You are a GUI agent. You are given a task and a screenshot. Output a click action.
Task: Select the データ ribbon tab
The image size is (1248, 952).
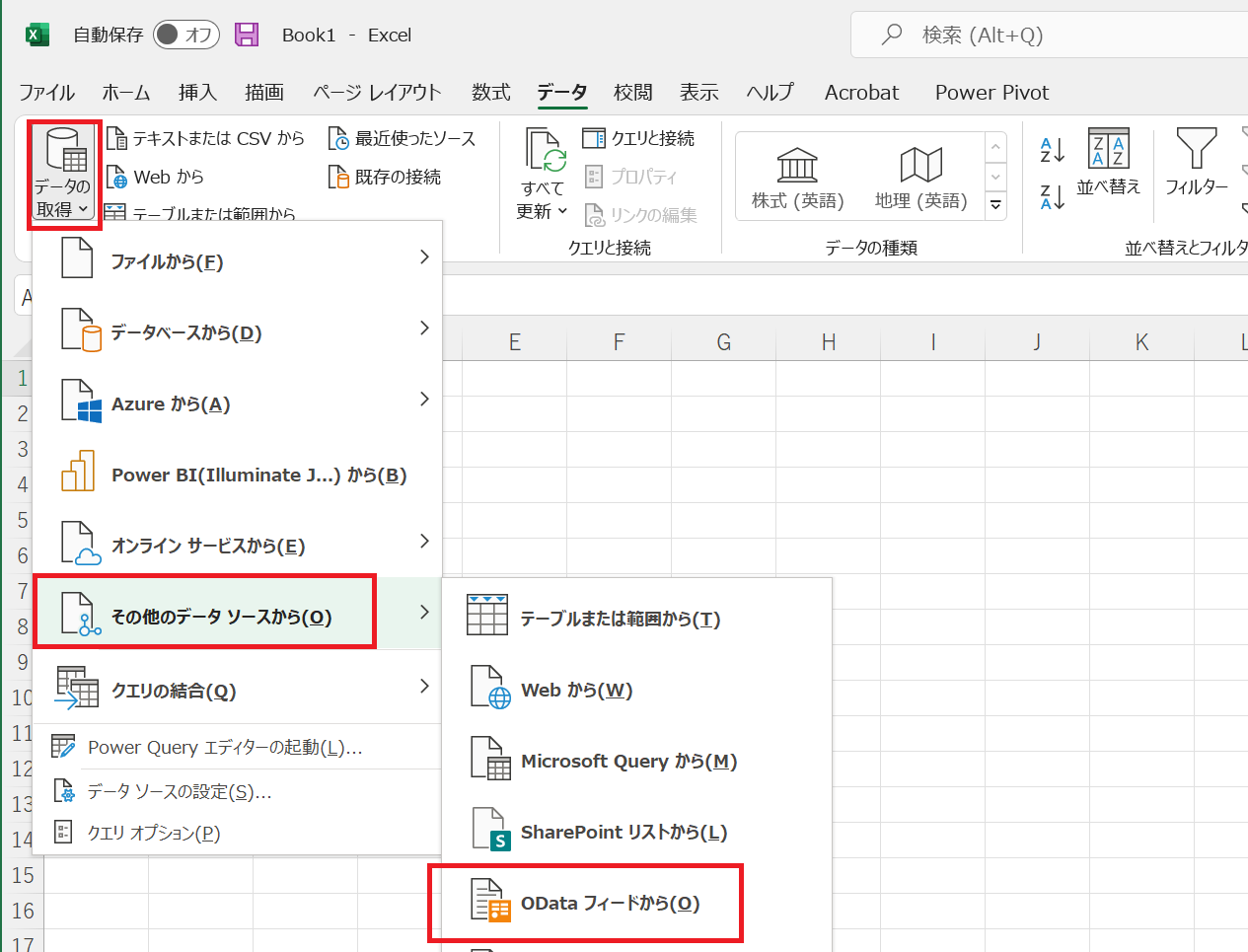[562, 92]
